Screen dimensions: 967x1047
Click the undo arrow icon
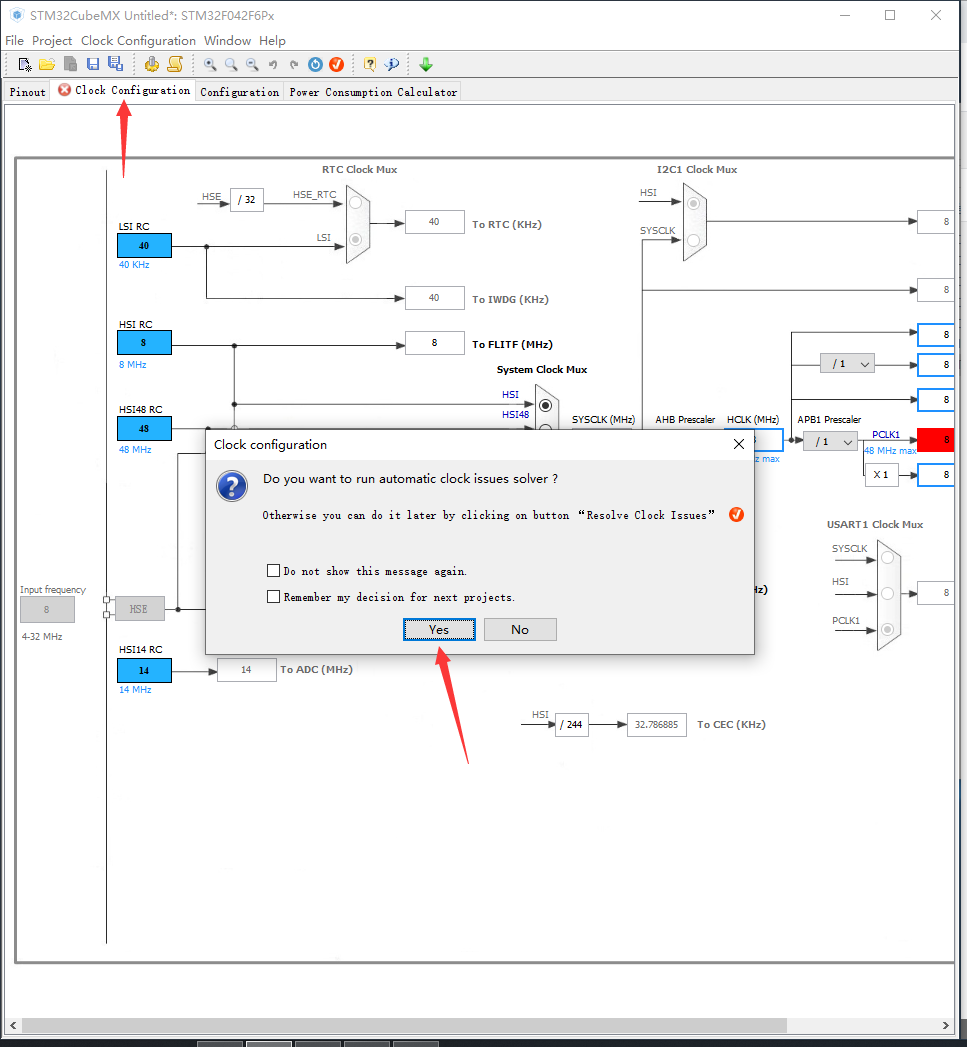(x=273, y=63)
